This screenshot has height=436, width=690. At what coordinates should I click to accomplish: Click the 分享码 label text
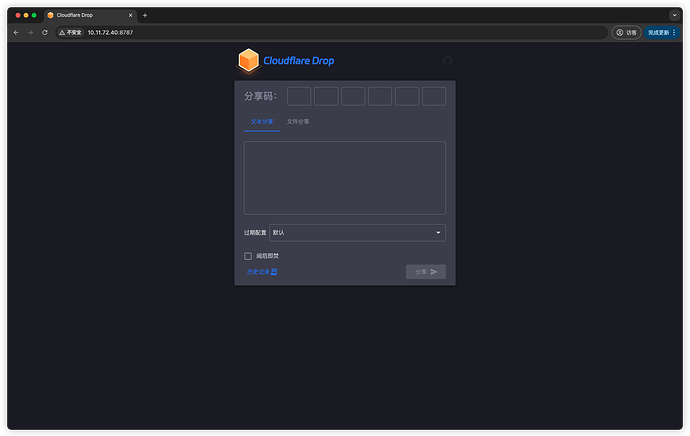point(260,96)
